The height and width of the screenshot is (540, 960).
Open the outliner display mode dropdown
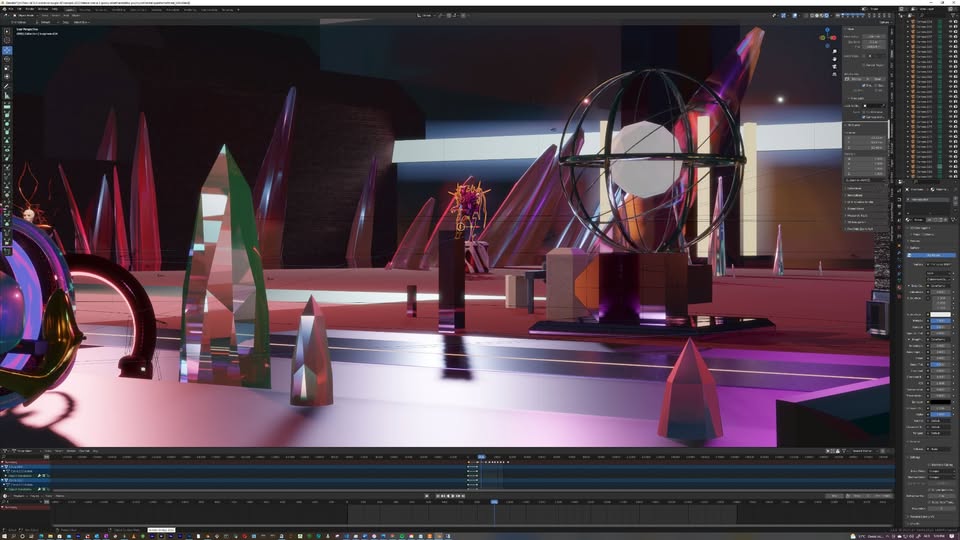click(x=909, y=15)
